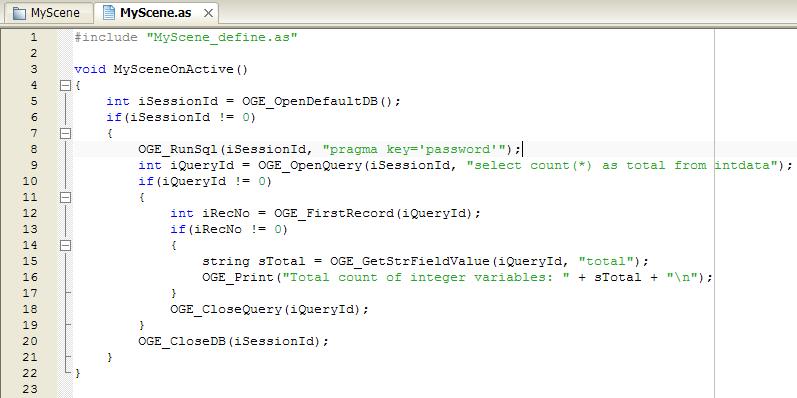Click on the MySceneOnActive function name

pos(173,69)
